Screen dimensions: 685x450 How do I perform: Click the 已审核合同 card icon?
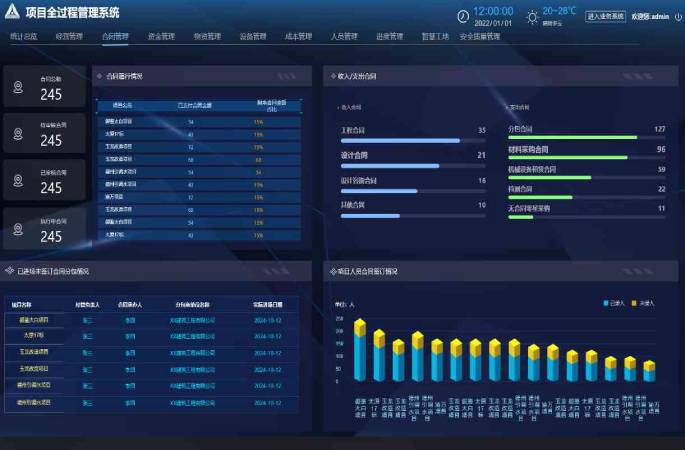pyautogui.click(x=17, y=180)
